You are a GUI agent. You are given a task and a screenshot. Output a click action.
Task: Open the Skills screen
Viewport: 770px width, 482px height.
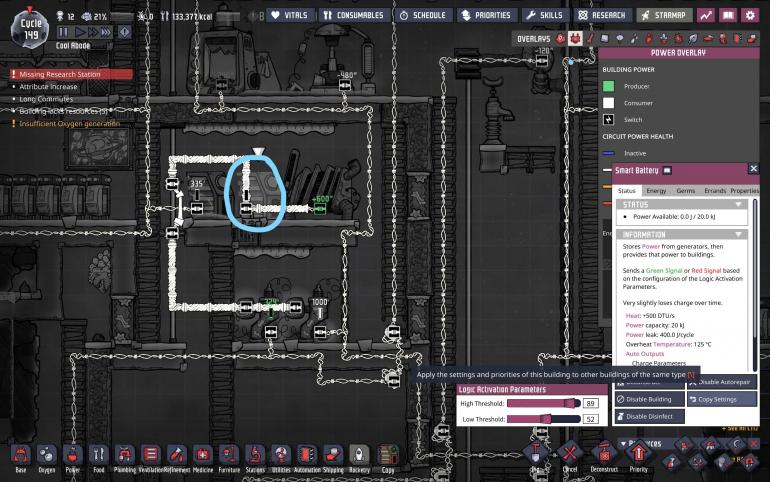coord(545,15)
